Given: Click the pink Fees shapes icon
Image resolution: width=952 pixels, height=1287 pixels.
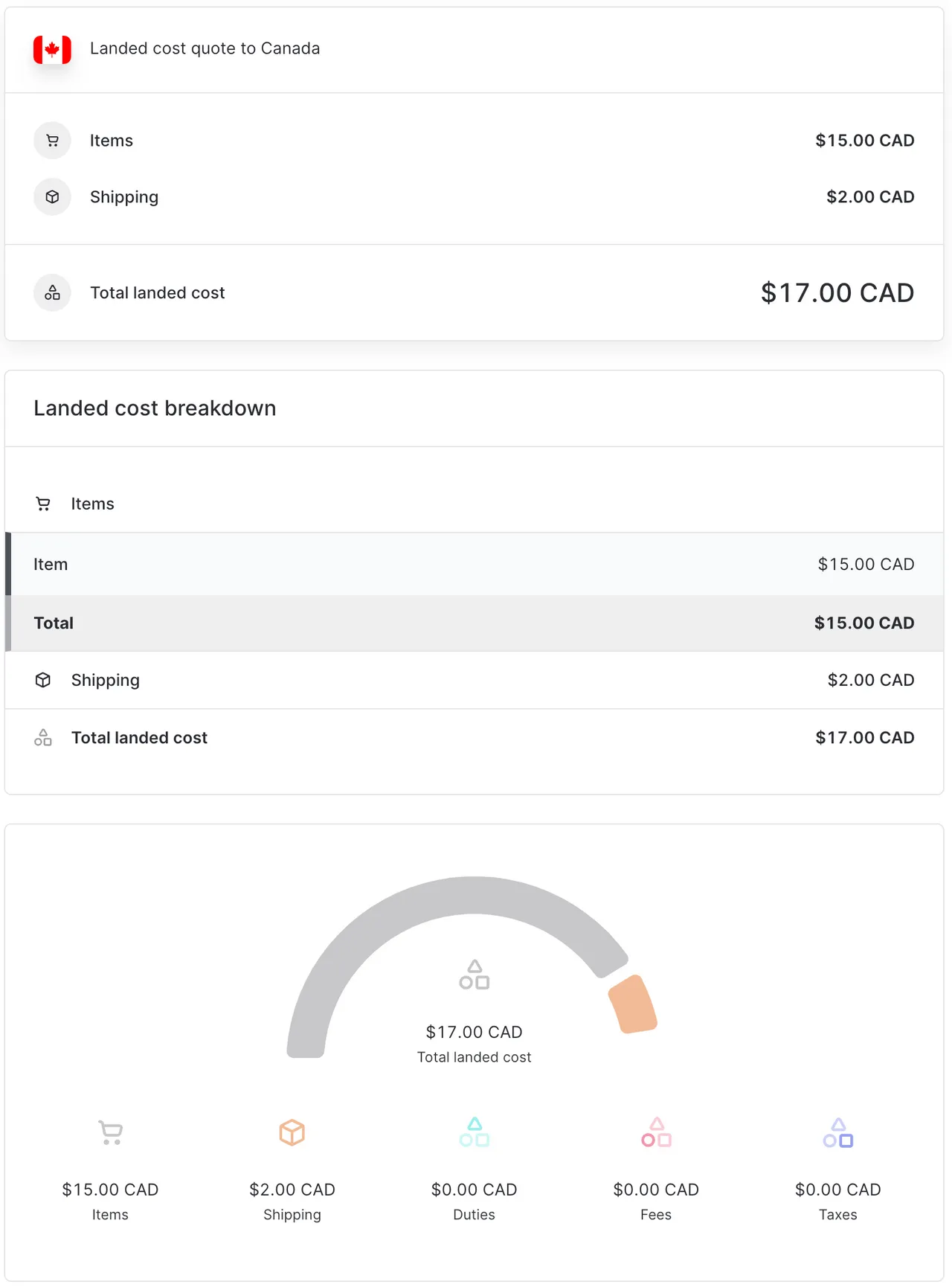Looking at the screenshot, I should pos(656,1132).
